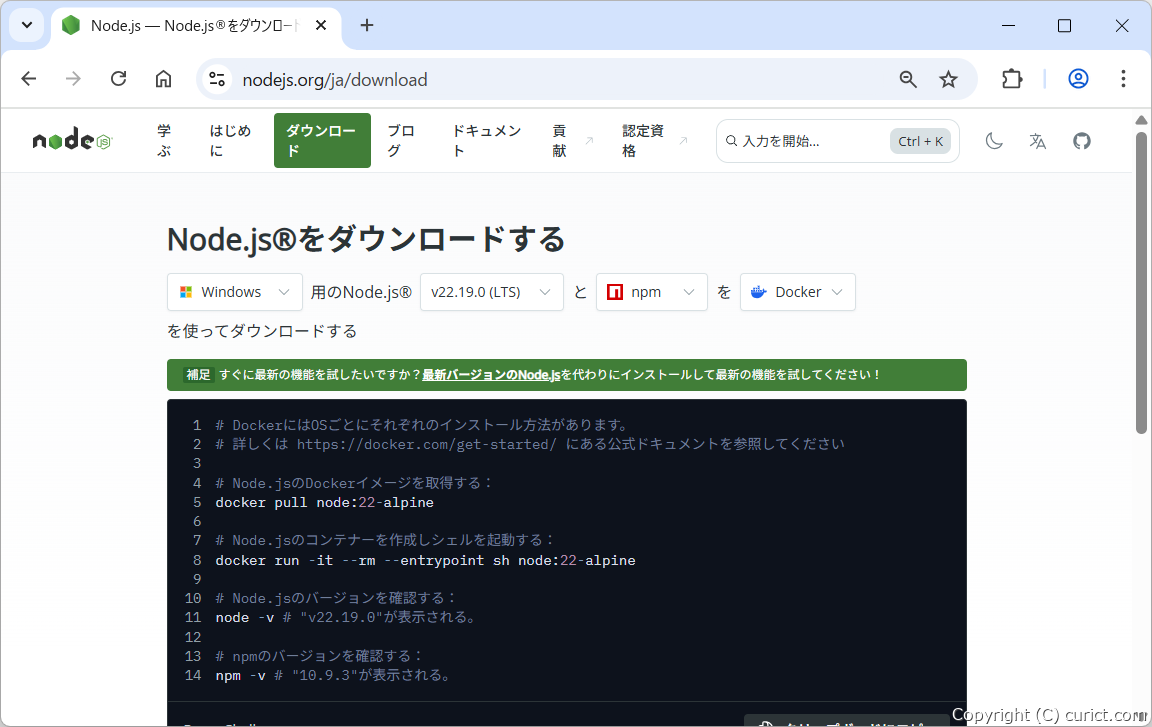Open the ブログ navigation link

(401, 141)
